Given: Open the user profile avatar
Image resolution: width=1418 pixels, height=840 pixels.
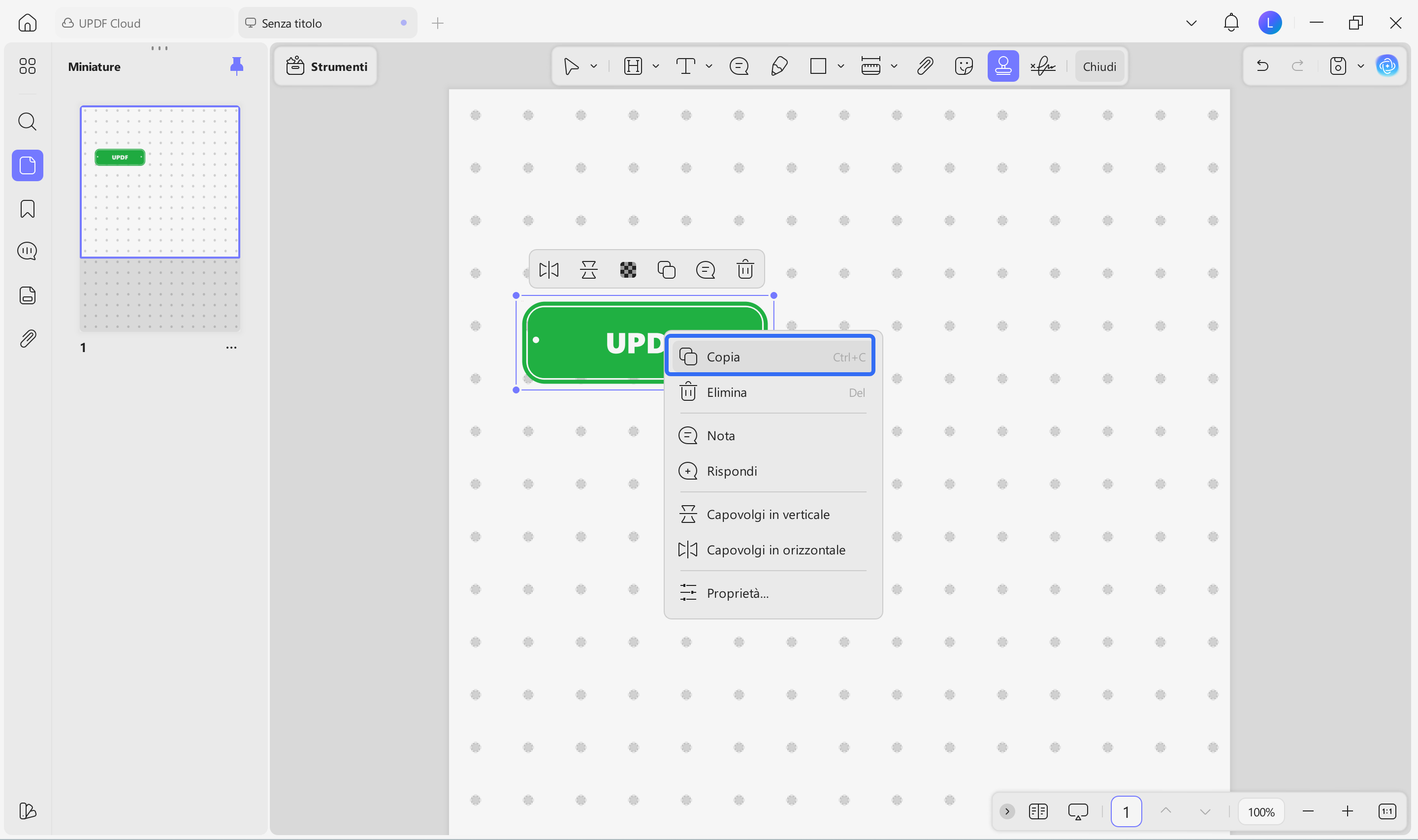Looking at the screenshot, I should click(x=1270, y=23).
